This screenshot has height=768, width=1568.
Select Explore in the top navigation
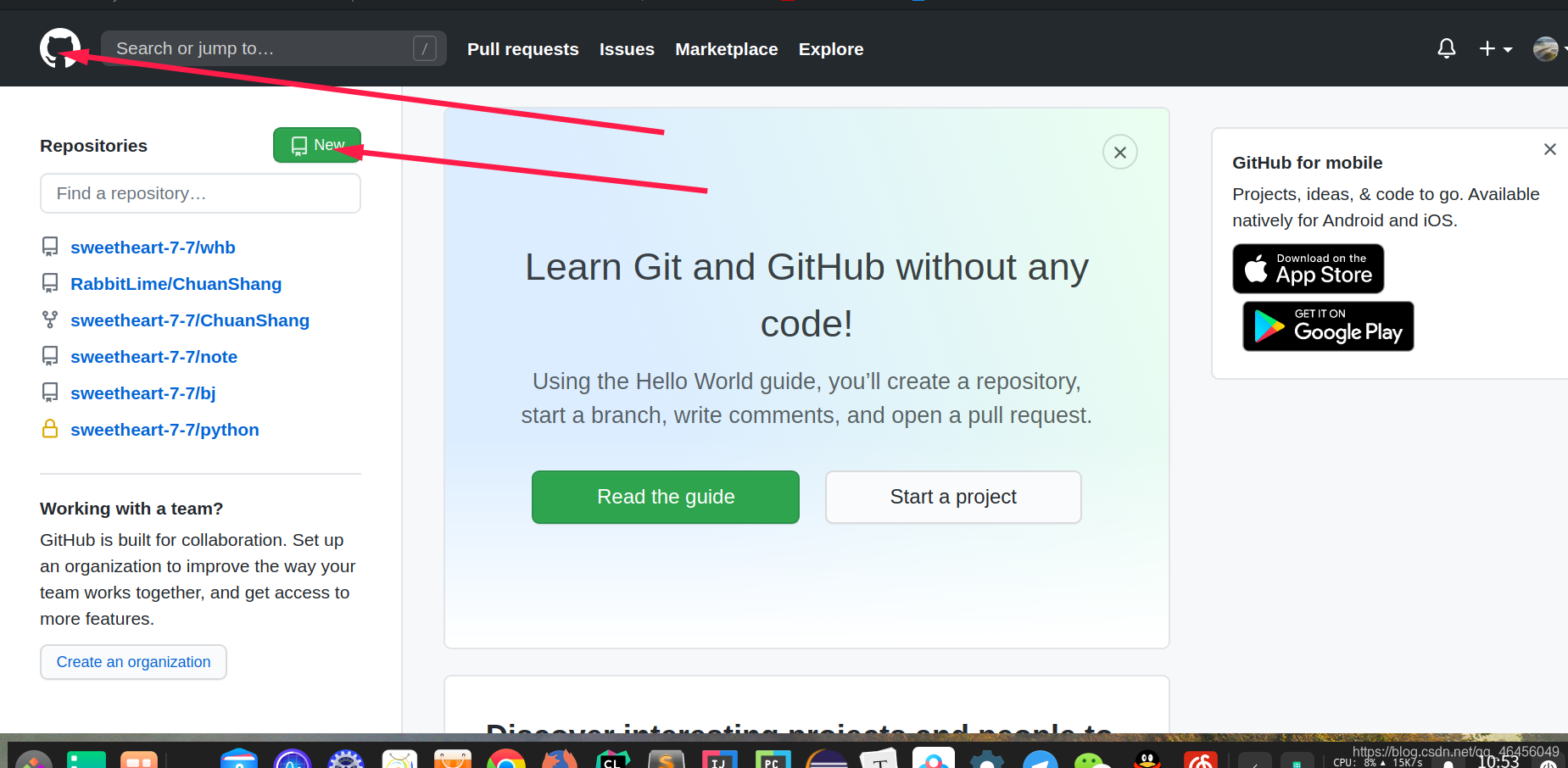point(831,49)
